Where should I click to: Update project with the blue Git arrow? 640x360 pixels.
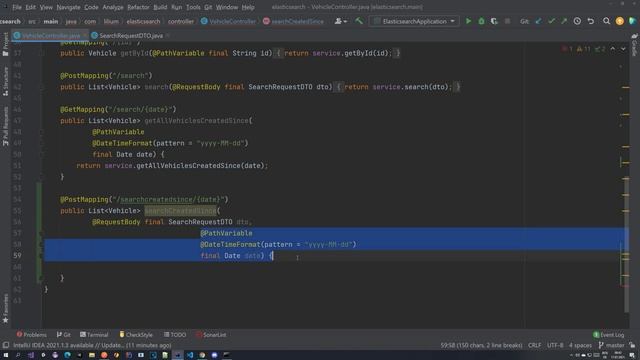pos(538,21)
